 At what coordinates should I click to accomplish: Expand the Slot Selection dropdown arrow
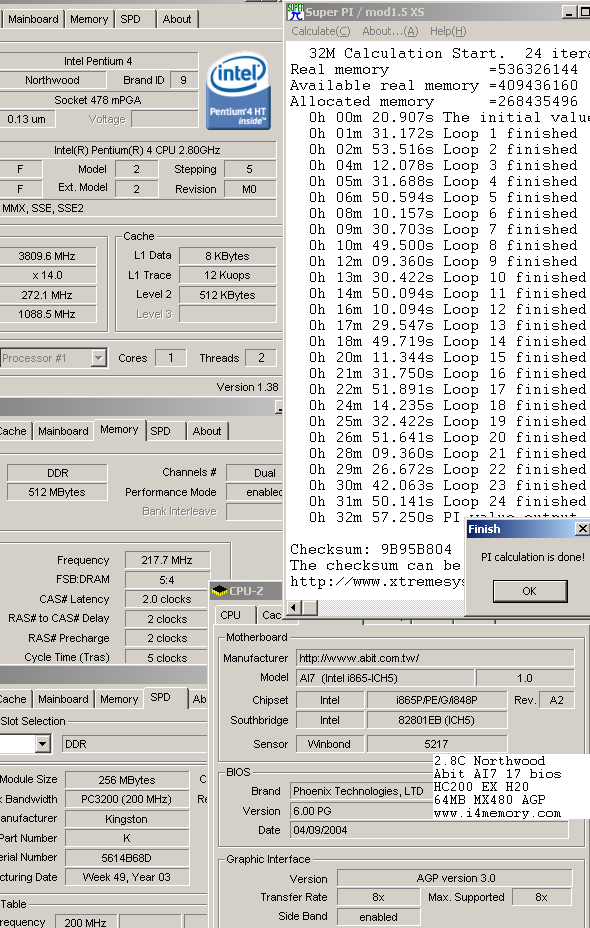42,744
